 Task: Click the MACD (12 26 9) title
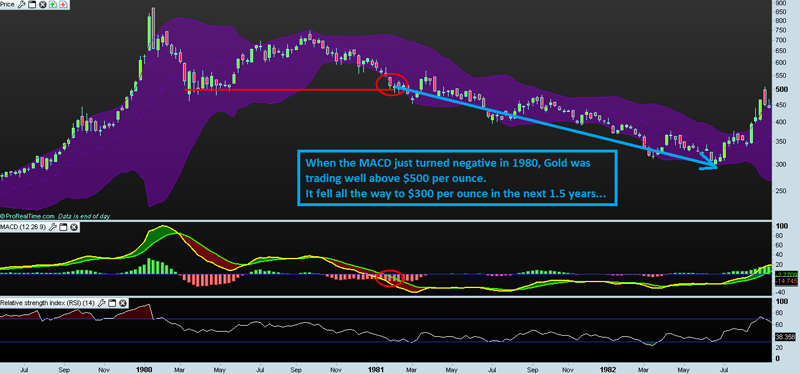point(24,227)
